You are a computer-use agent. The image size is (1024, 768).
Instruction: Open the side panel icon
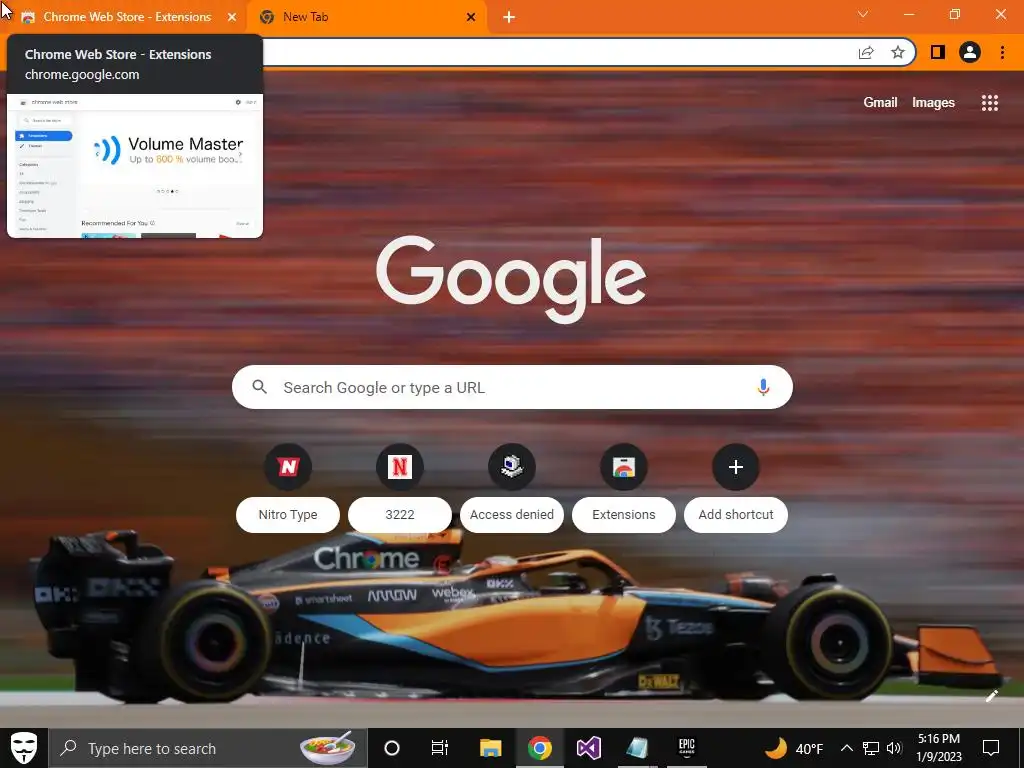(x=938, y=52)
